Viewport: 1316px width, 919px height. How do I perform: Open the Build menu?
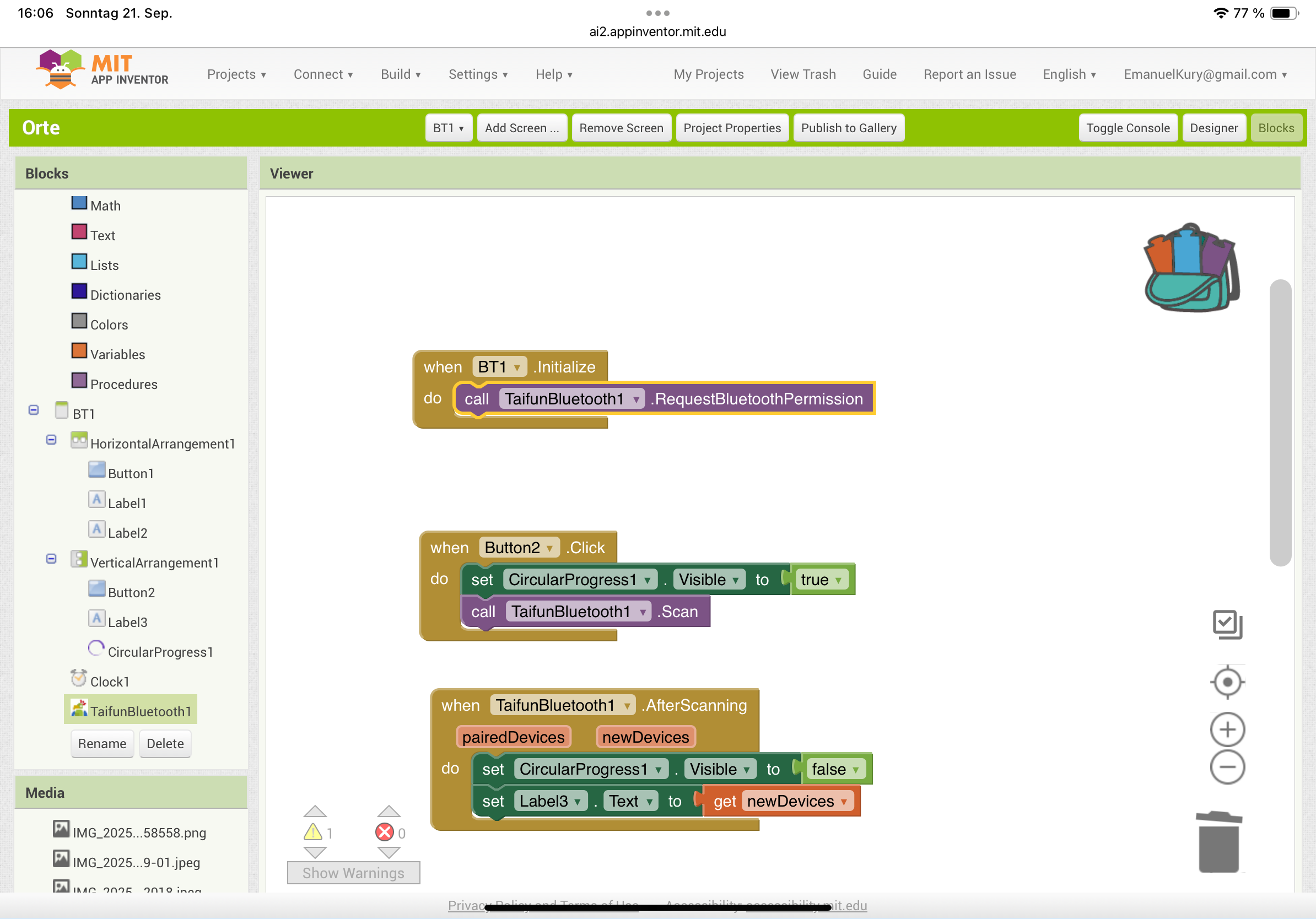tap(400, 74)
